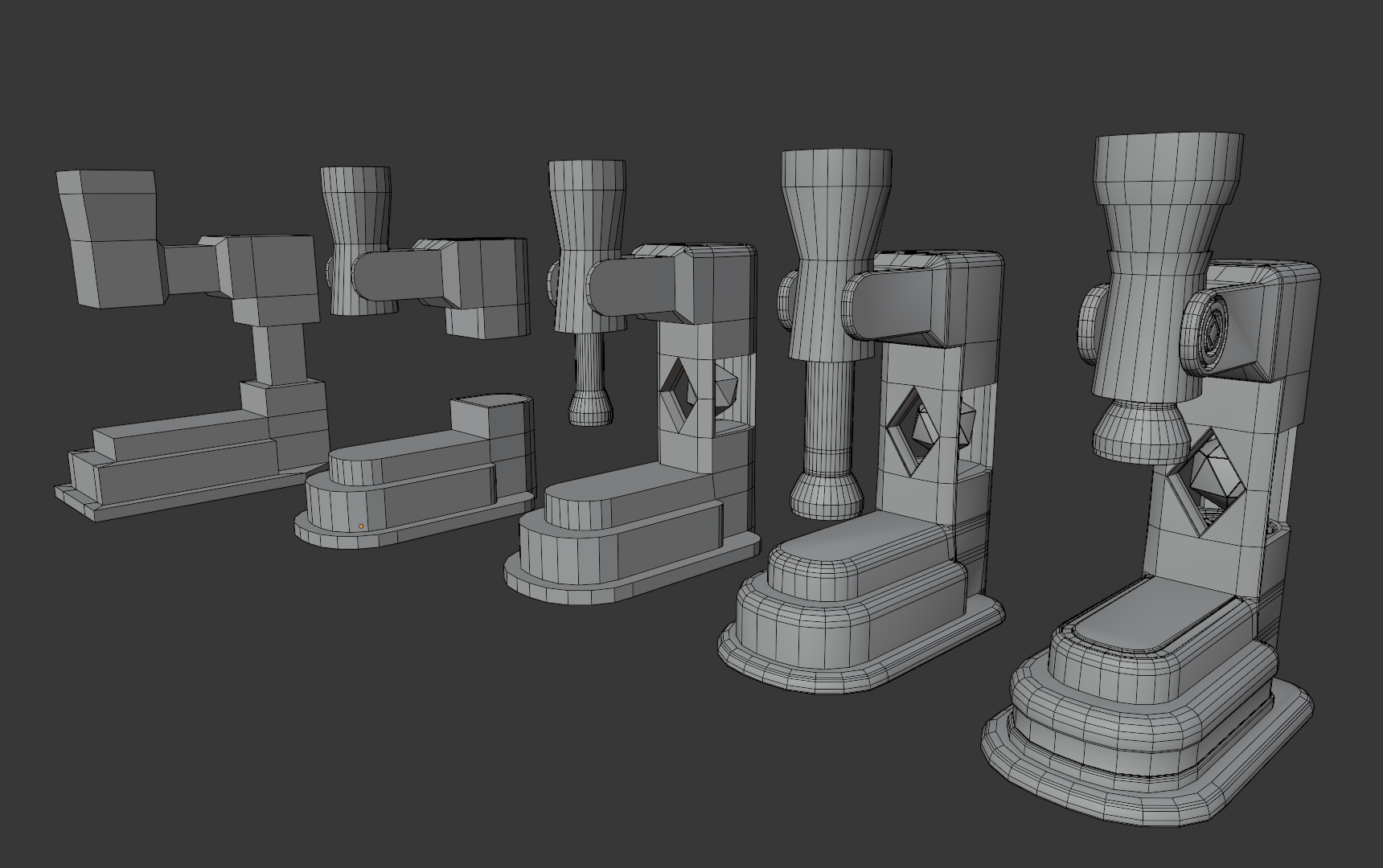Click the orange origin dot on second model

[361, 526]
